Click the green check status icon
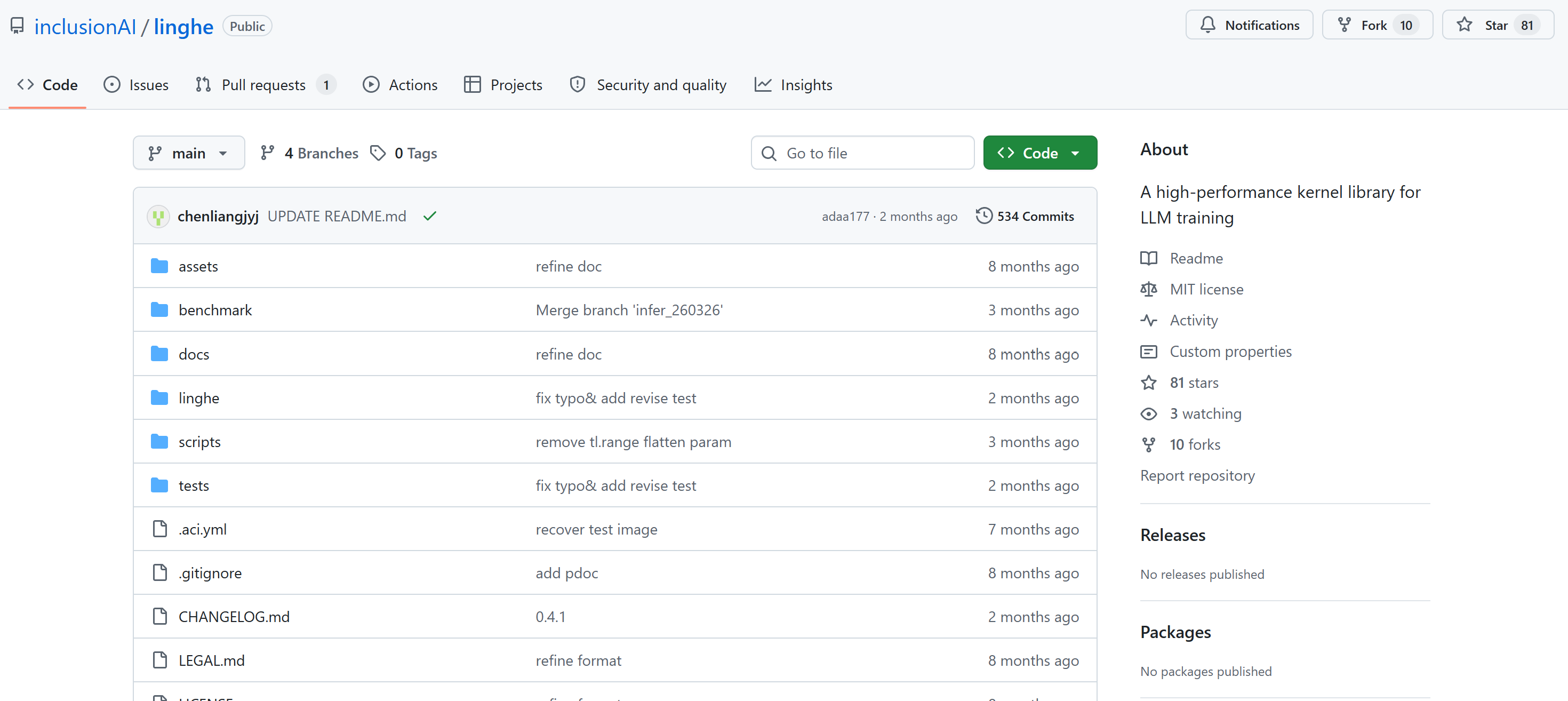This screenshot has width=1568, height=701. [x=430, y=216]
